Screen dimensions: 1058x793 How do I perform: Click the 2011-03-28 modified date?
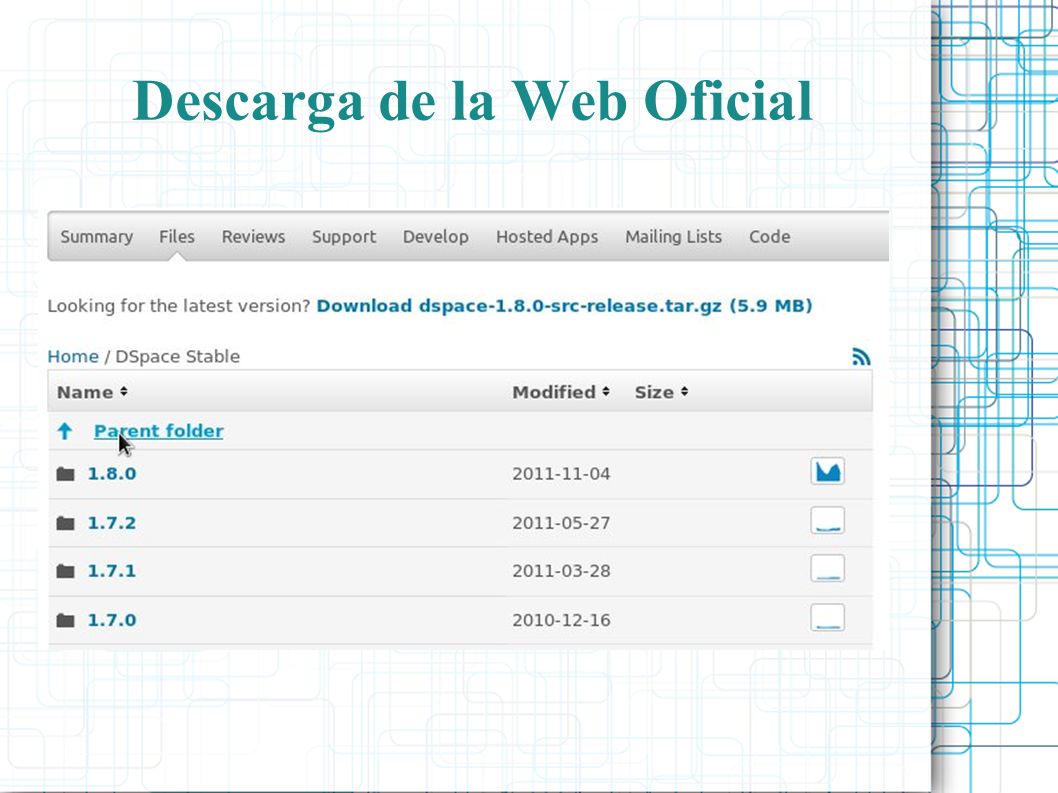pyautogui.click(x=561, y=571)
